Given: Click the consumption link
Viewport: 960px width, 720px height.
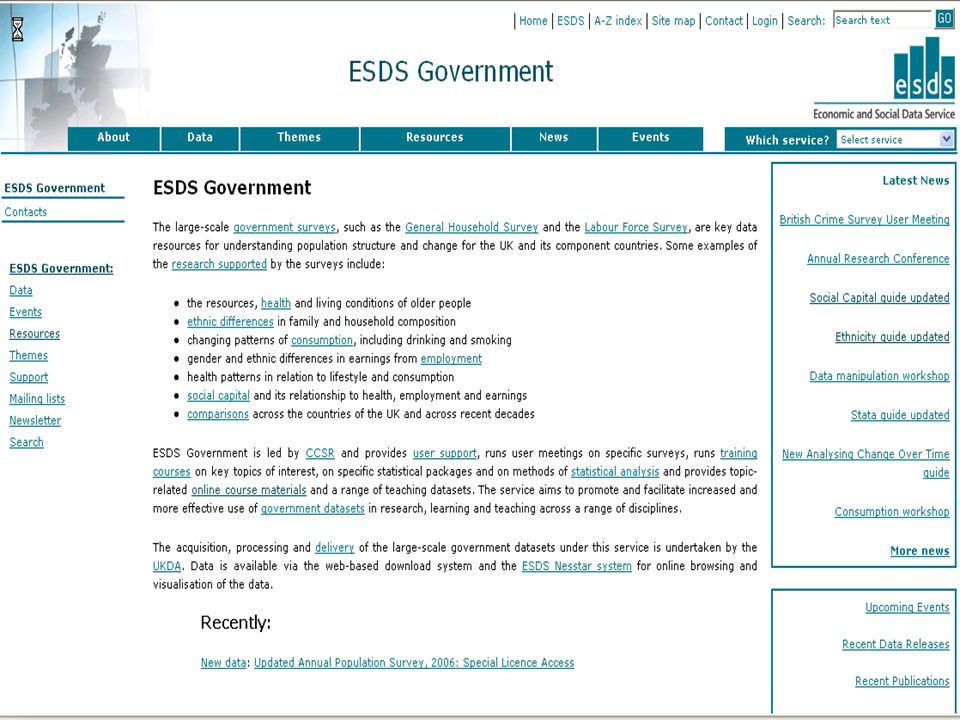Looking at the screenshot, I should [322, 340].
